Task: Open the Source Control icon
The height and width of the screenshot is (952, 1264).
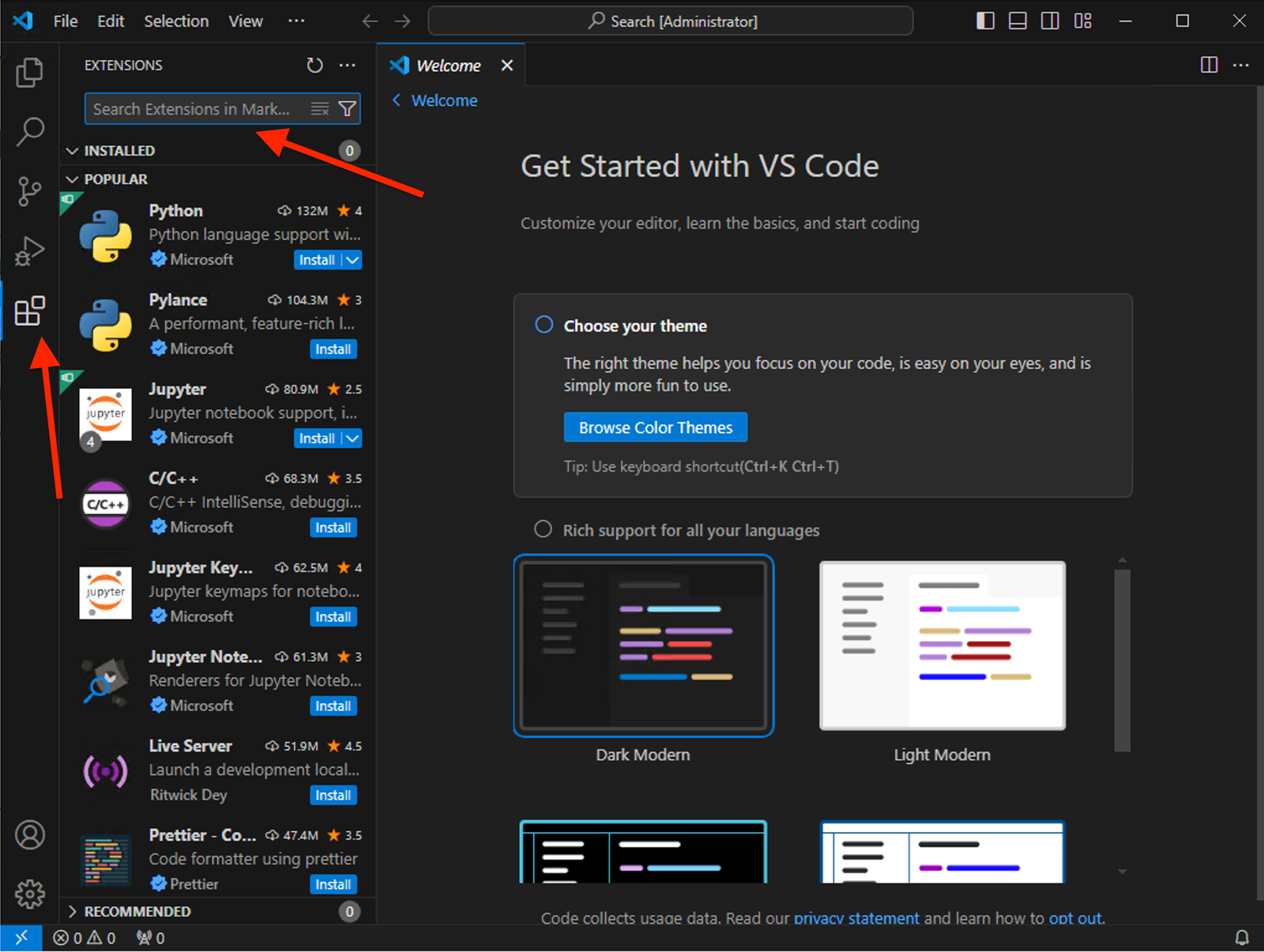Action: click(30, 191)
